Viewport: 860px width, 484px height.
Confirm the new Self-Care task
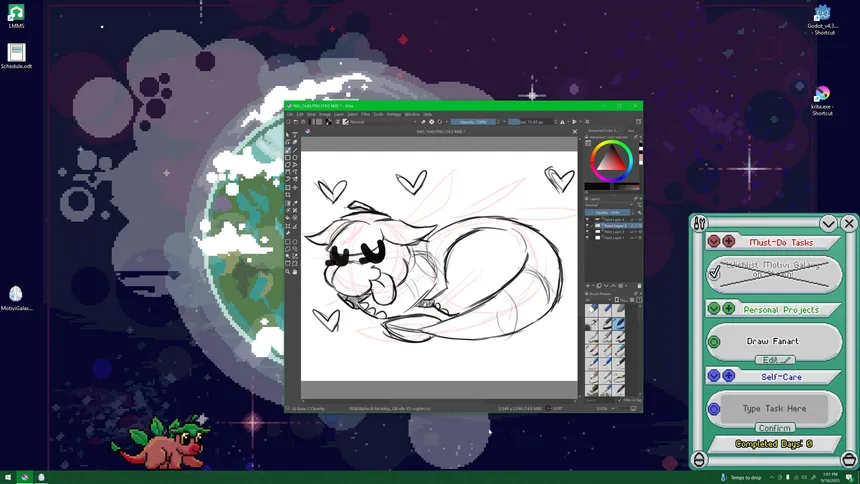[775, 428]
